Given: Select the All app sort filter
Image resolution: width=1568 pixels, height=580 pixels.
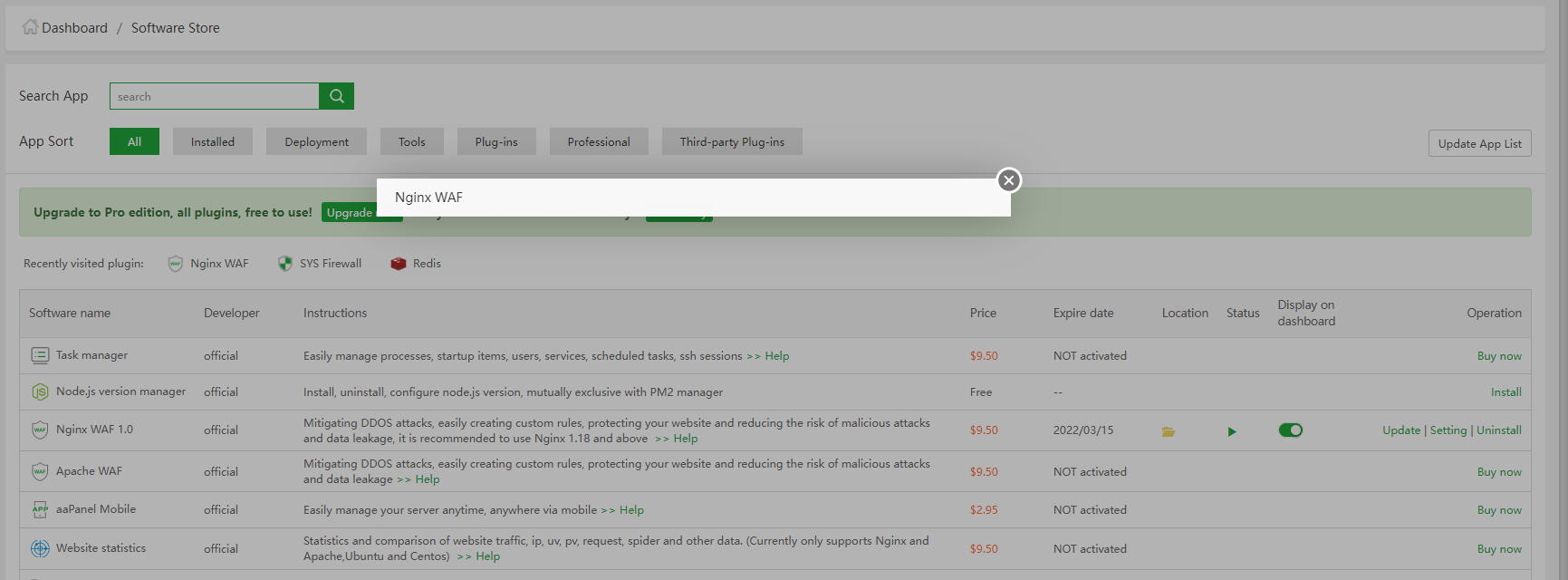Looking at the screenshot, I should tap(134, 141).
